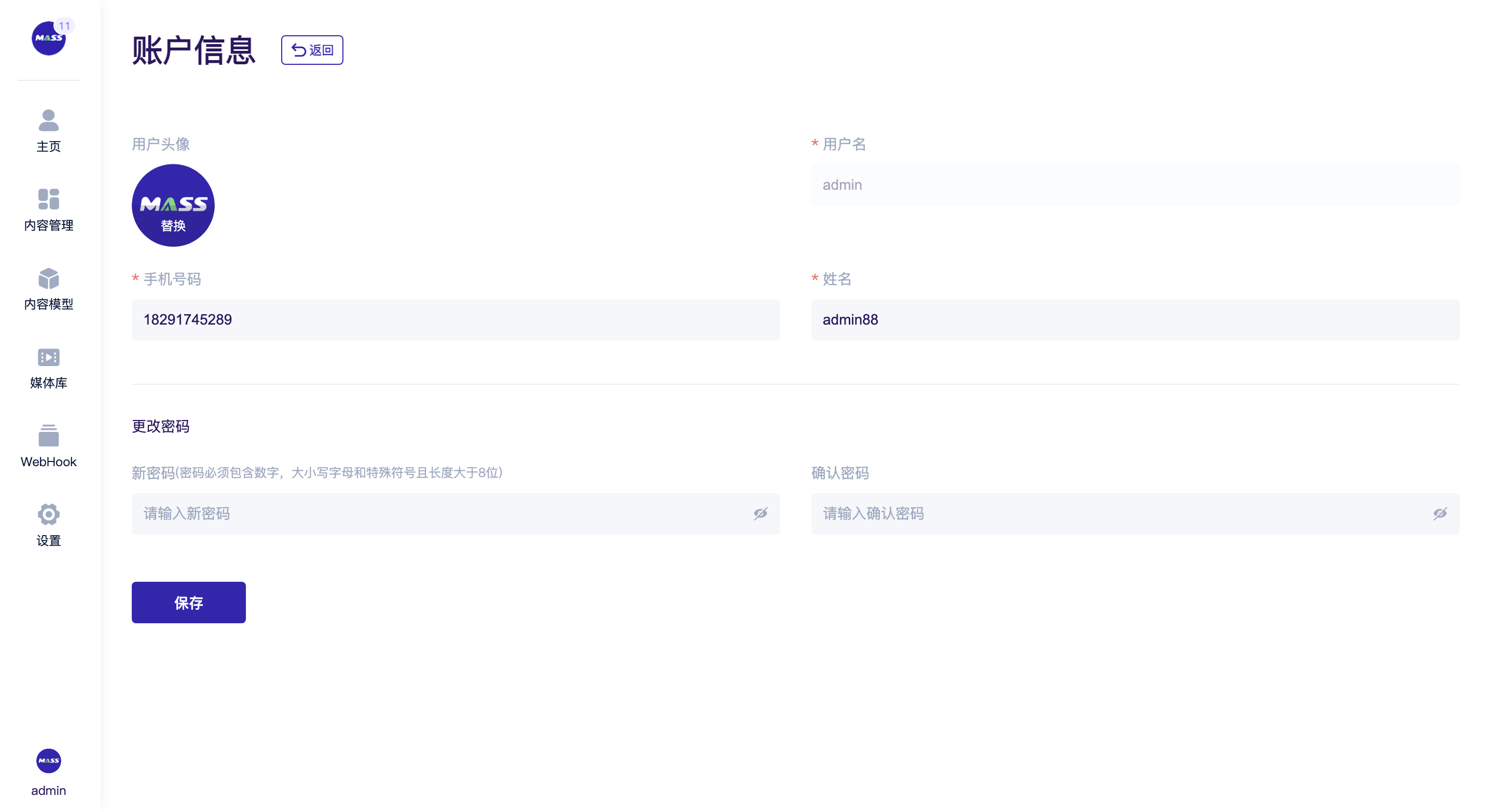Click the 用户头像 label
The image size is (1491, 812).
(x=160, y=144)
